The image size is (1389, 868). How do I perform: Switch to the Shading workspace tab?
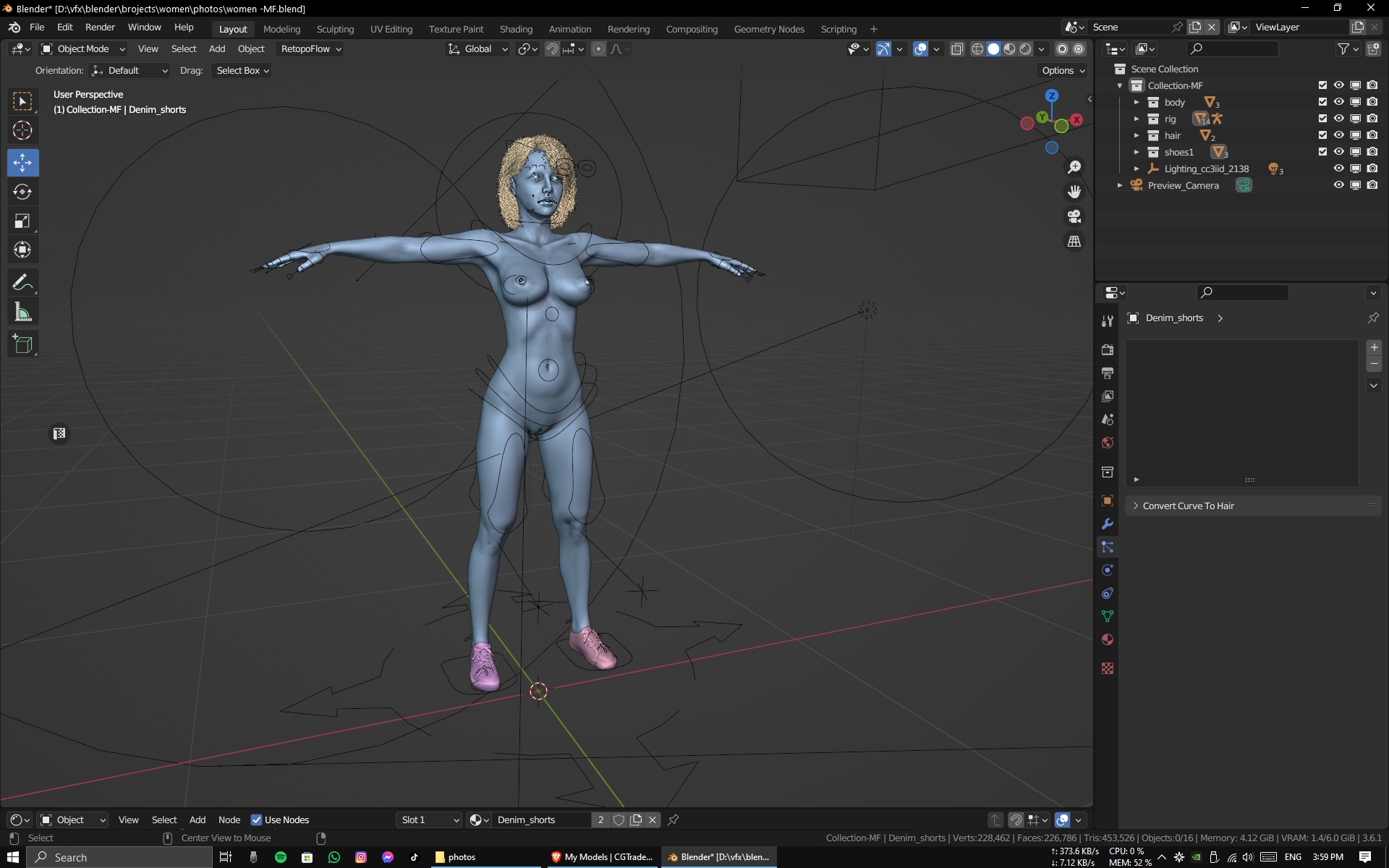pos(516,29)
